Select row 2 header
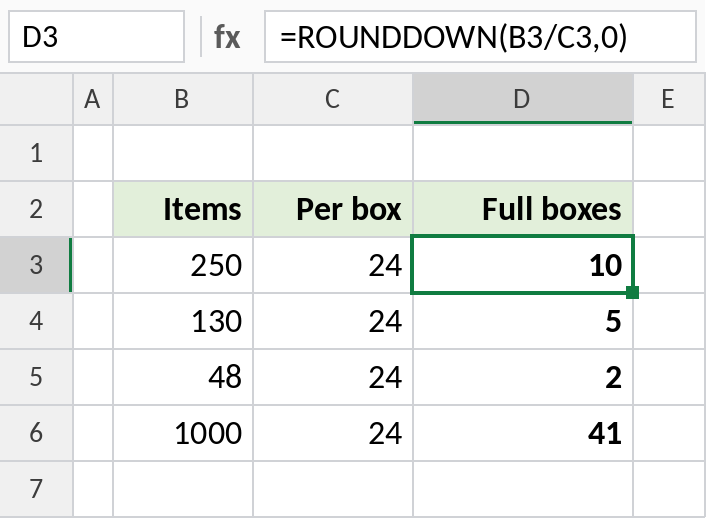The width and height of the screenshot is (706, 518). (x=36, y=209)
